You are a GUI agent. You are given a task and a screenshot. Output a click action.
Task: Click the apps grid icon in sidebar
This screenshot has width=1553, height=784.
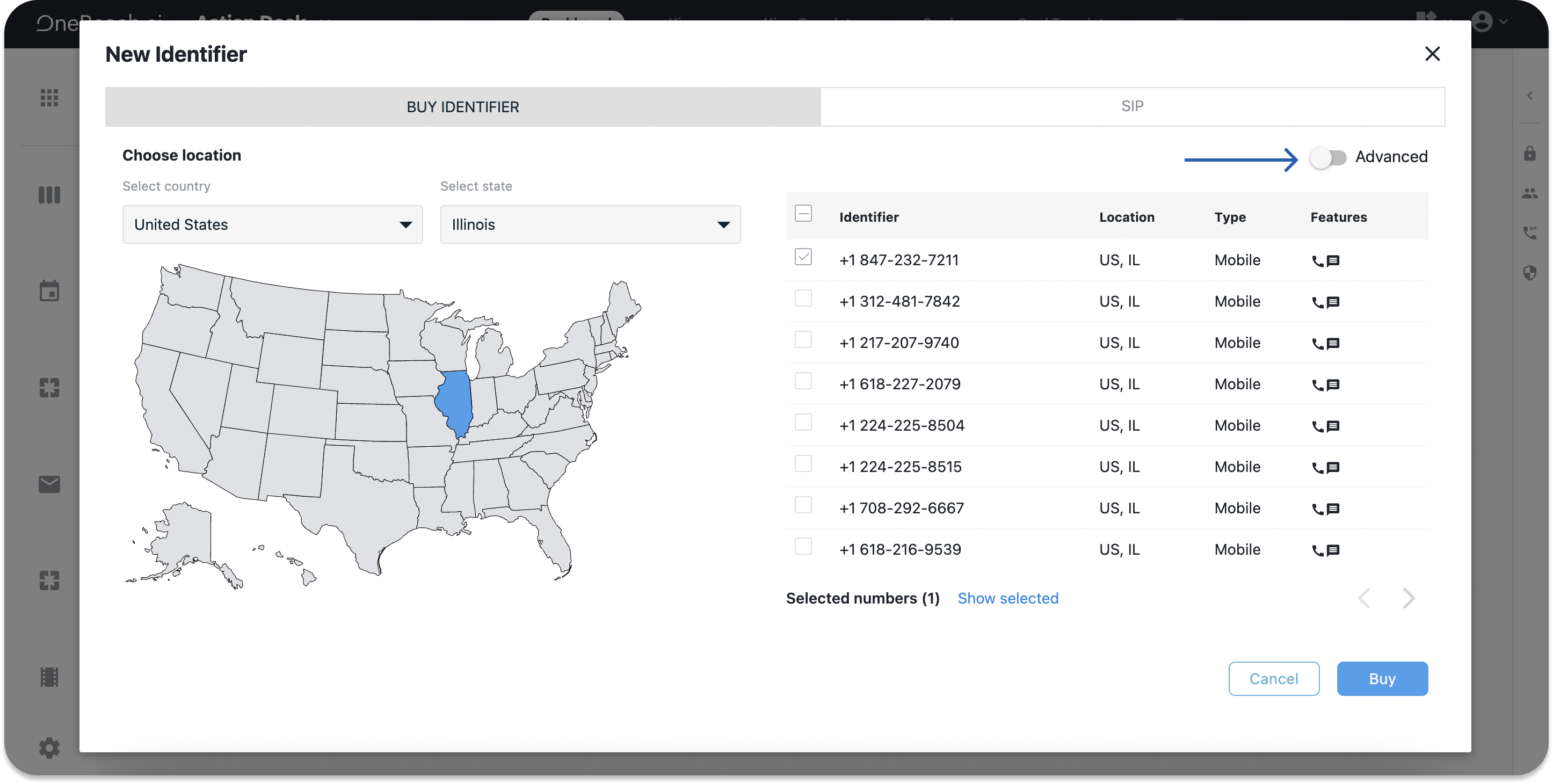coord(49,98)
